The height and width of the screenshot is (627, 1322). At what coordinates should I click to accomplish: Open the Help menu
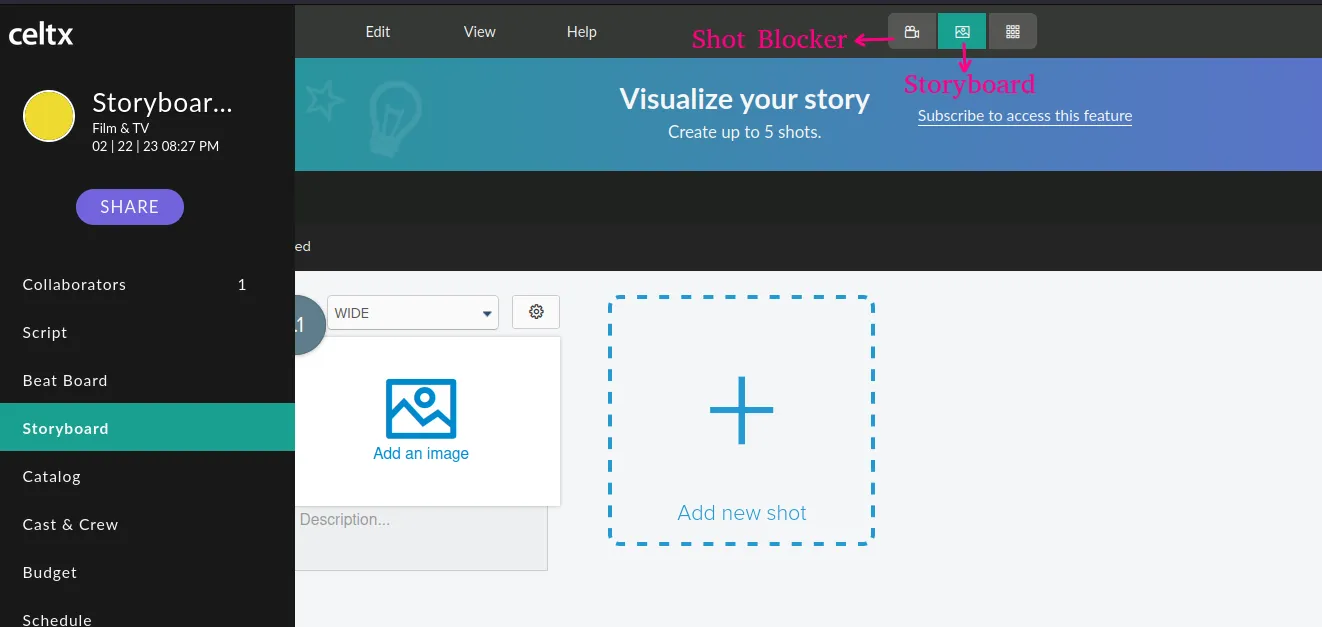click(582, 32)
